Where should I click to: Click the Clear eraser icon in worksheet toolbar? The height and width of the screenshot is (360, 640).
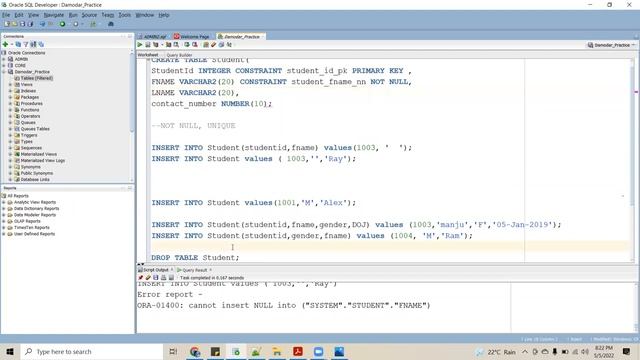pyautogui.click(x=213, y=45)
